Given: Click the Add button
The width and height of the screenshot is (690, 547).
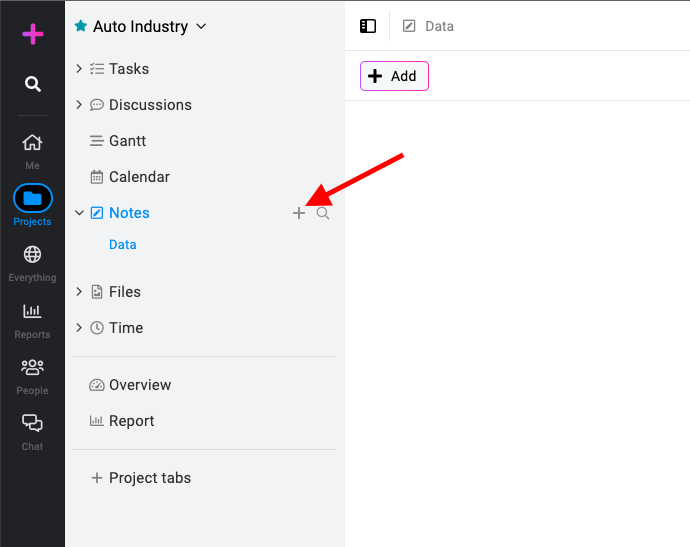Looking at the screenshot, I should 394,76.
